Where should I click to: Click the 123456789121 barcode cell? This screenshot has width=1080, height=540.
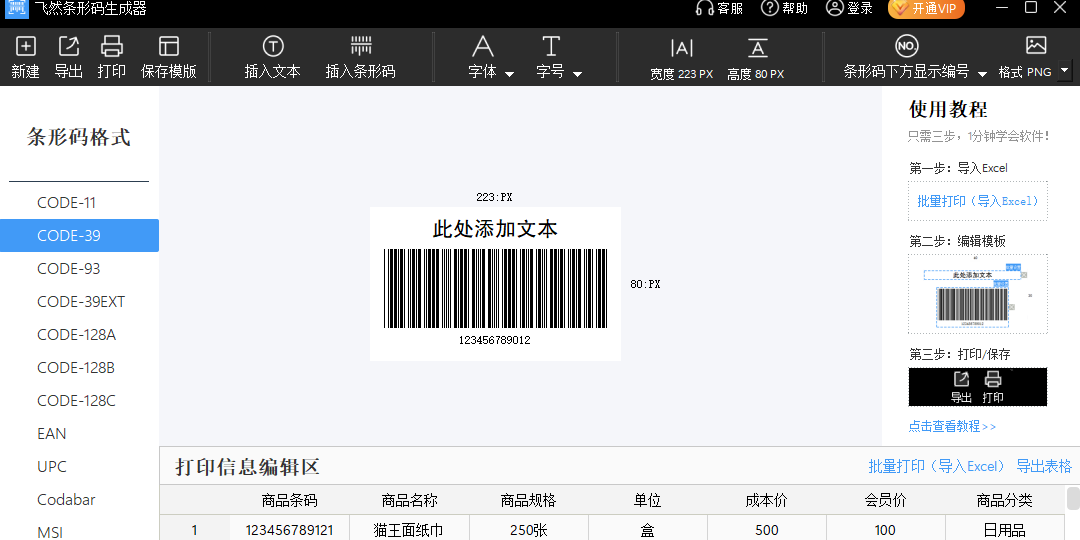click(x=289, y=529)
